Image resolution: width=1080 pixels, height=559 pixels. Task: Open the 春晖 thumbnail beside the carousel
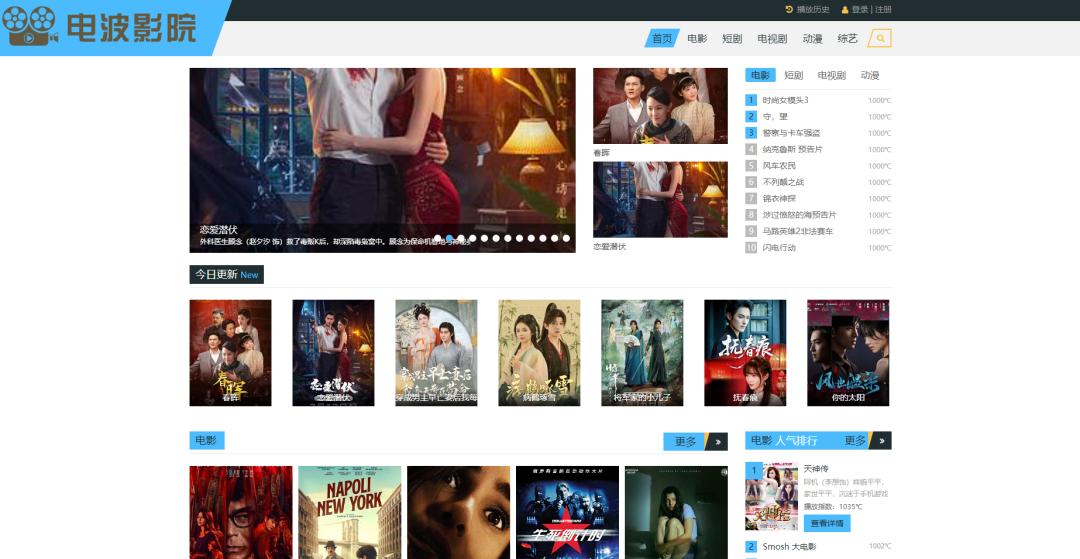[x=660, y=106]
